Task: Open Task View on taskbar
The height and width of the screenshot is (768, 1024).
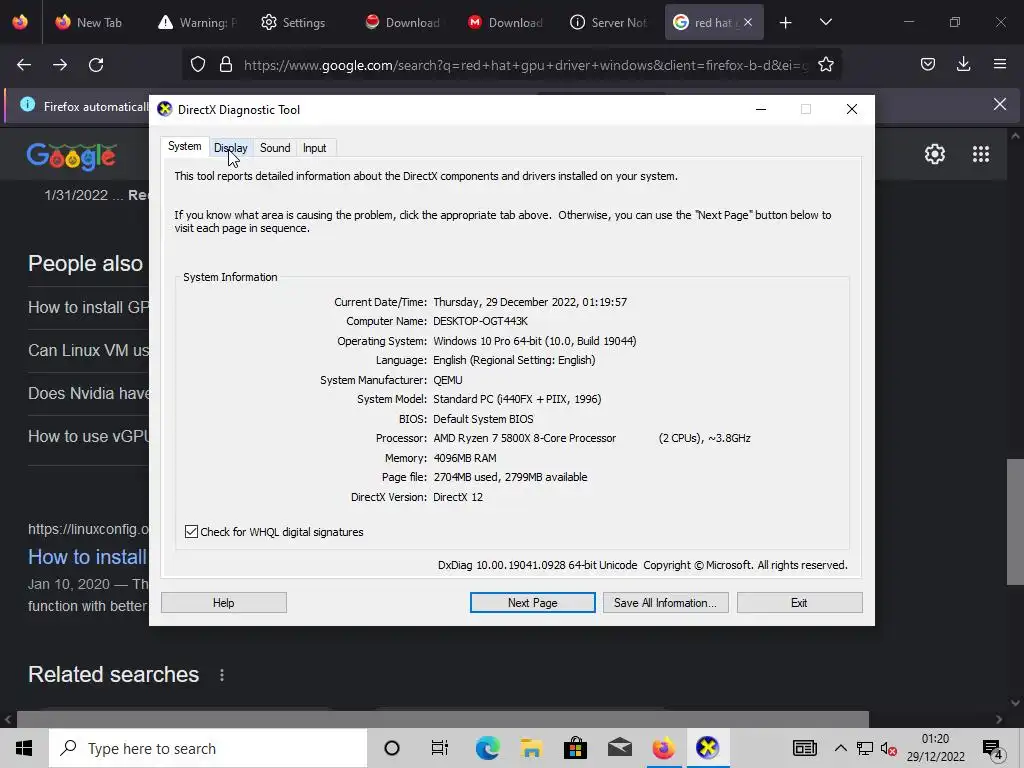Action: pyautogui.click(x=440, y=748)
